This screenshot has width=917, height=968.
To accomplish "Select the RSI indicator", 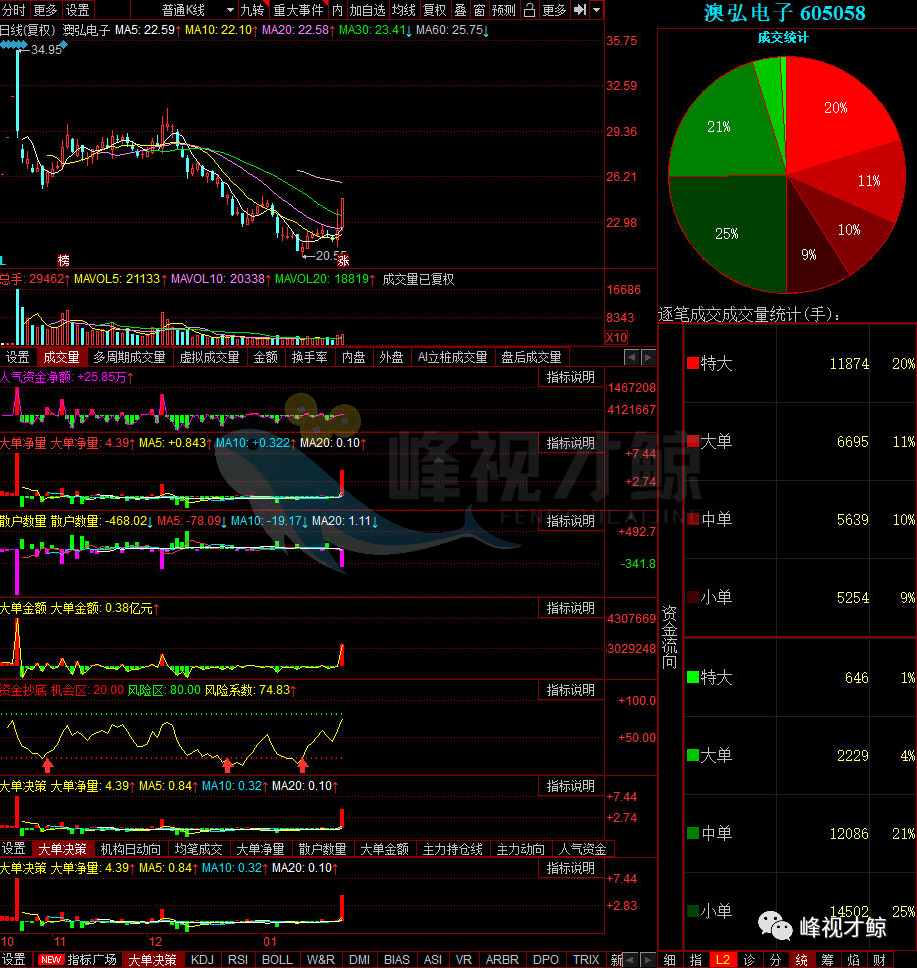I will [238, 959].
